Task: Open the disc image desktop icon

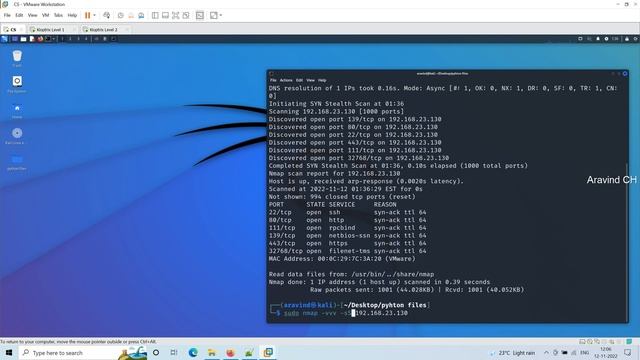Action: pos(17,136)
